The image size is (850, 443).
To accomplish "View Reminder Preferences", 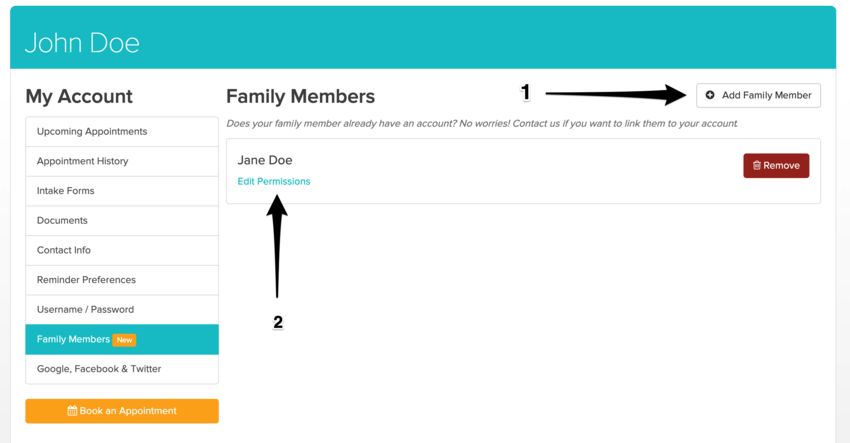I will pyautogui.click(x=86, y=280).
